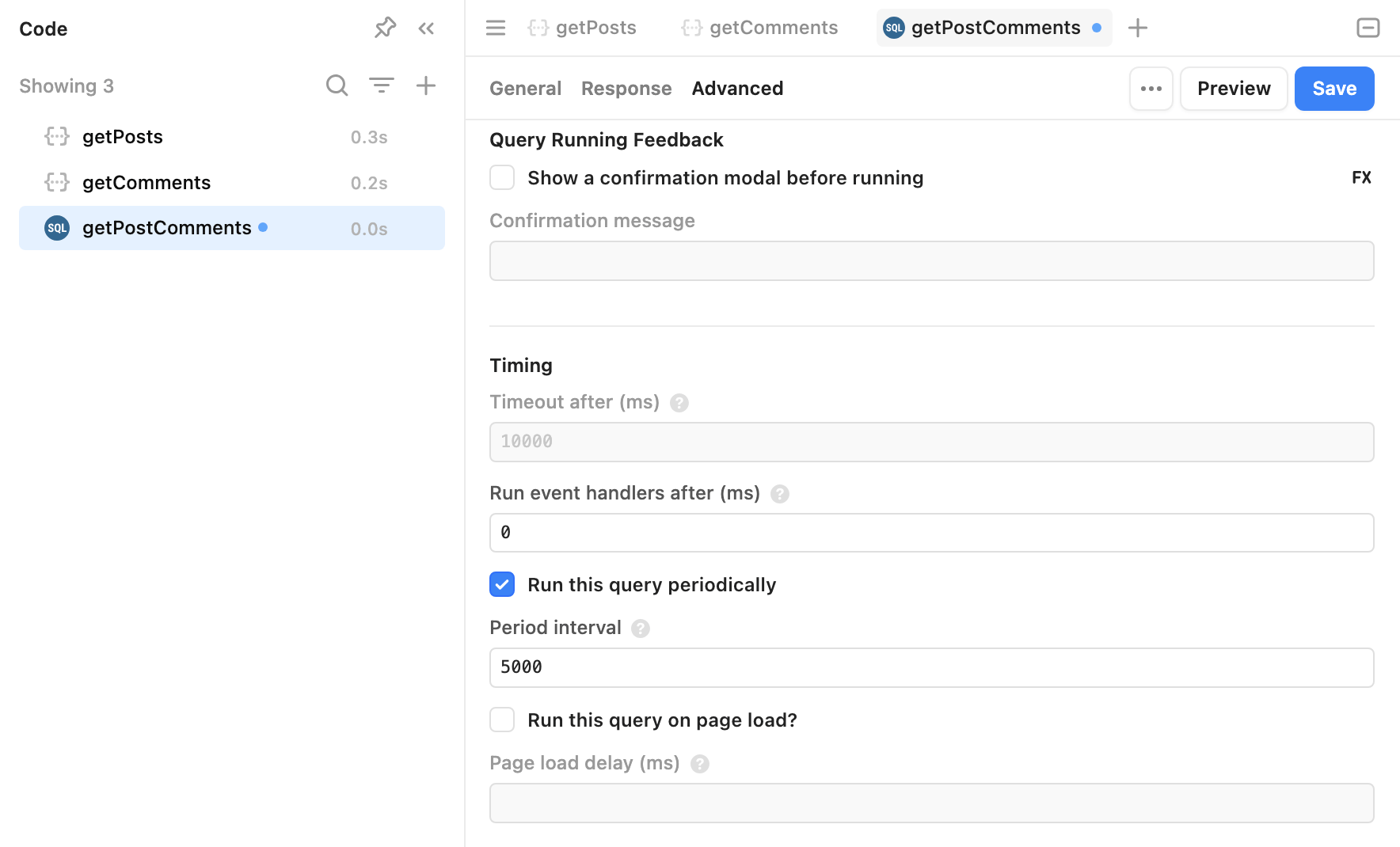Open the three-dot more options menu
This screenshot has width=1400, height=847.
pyautogui.click(x=1151, y=89)
